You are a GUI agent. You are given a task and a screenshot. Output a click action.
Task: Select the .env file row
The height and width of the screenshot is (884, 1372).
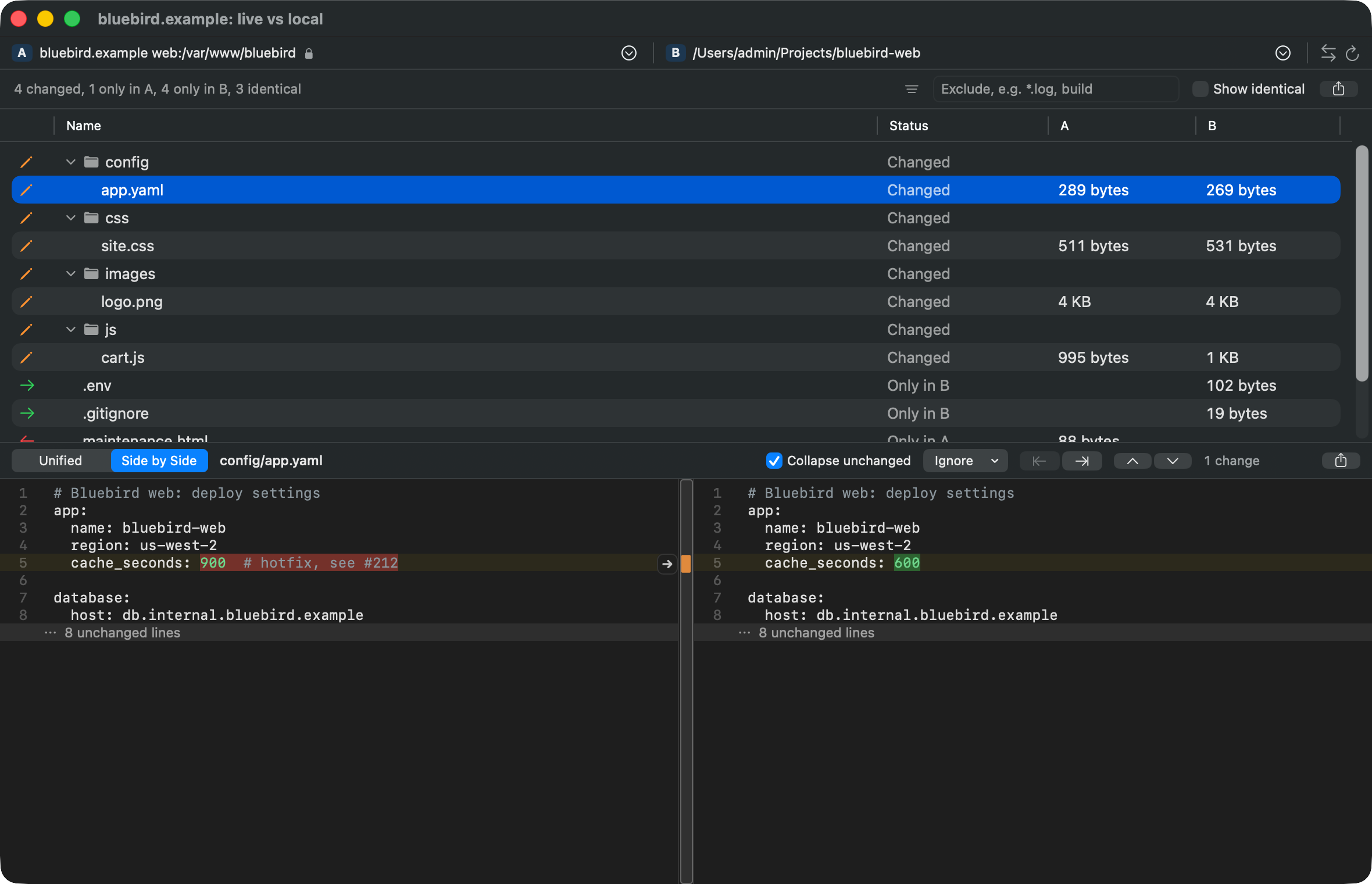[x=676, y=386]
